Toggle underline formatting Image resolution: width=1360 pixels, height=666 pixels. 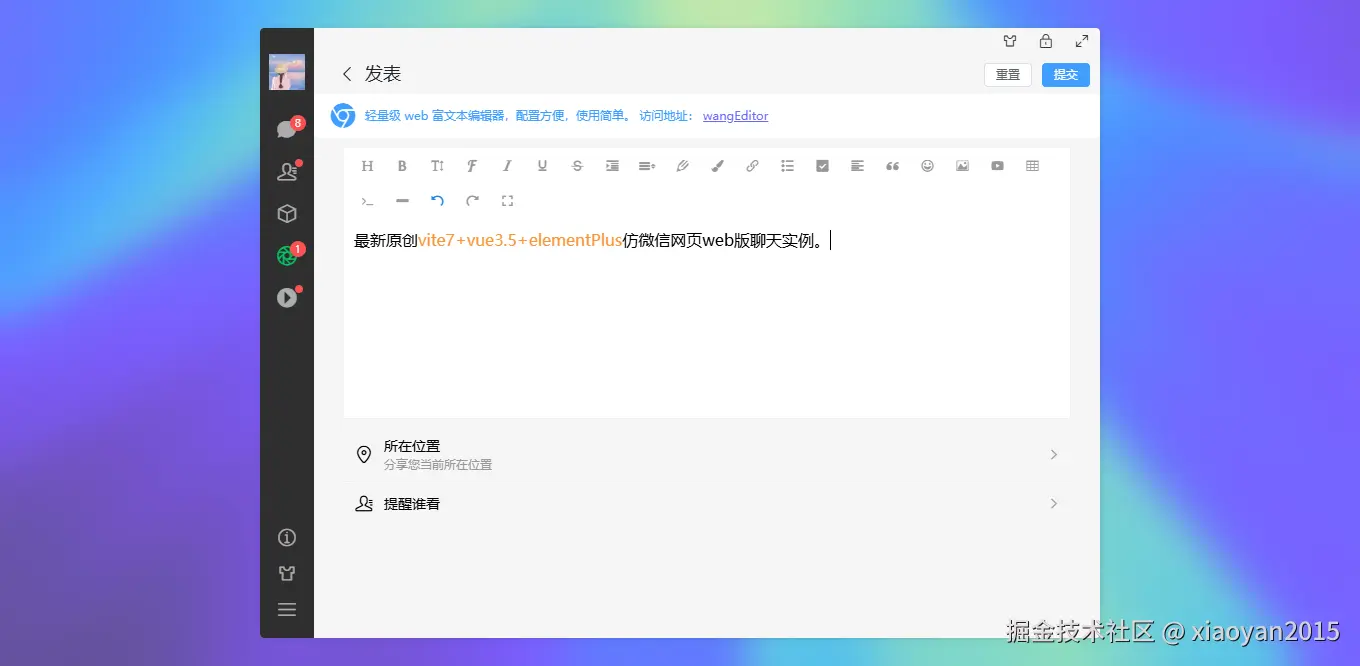542,166
